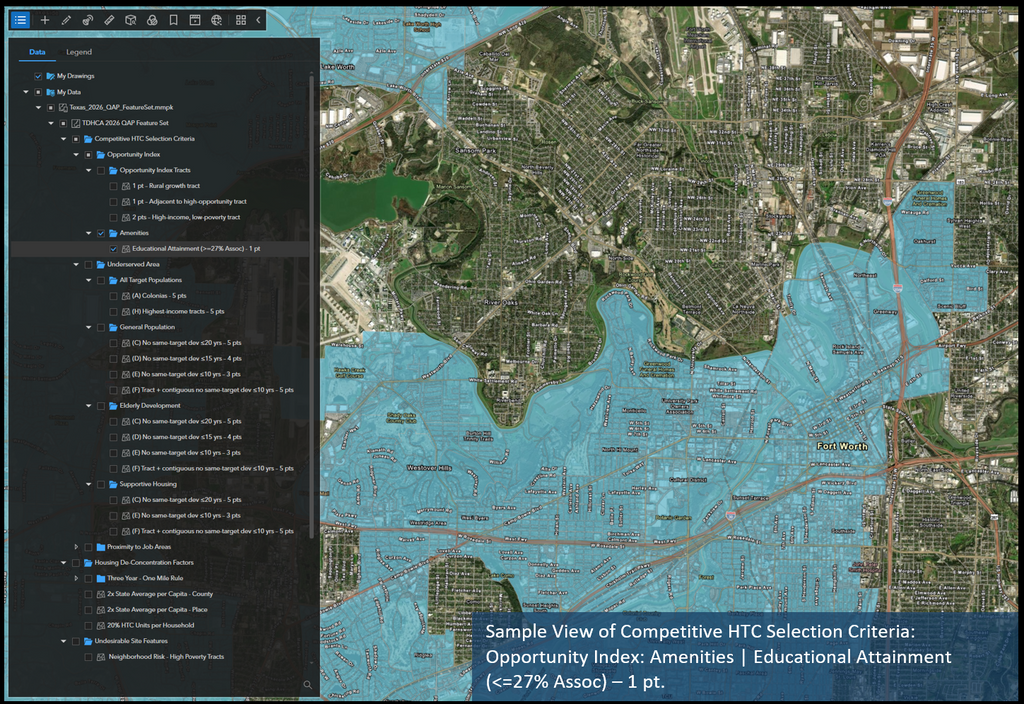
Task: Open the Table of Contents panel icon
Action: click(20, 19)
